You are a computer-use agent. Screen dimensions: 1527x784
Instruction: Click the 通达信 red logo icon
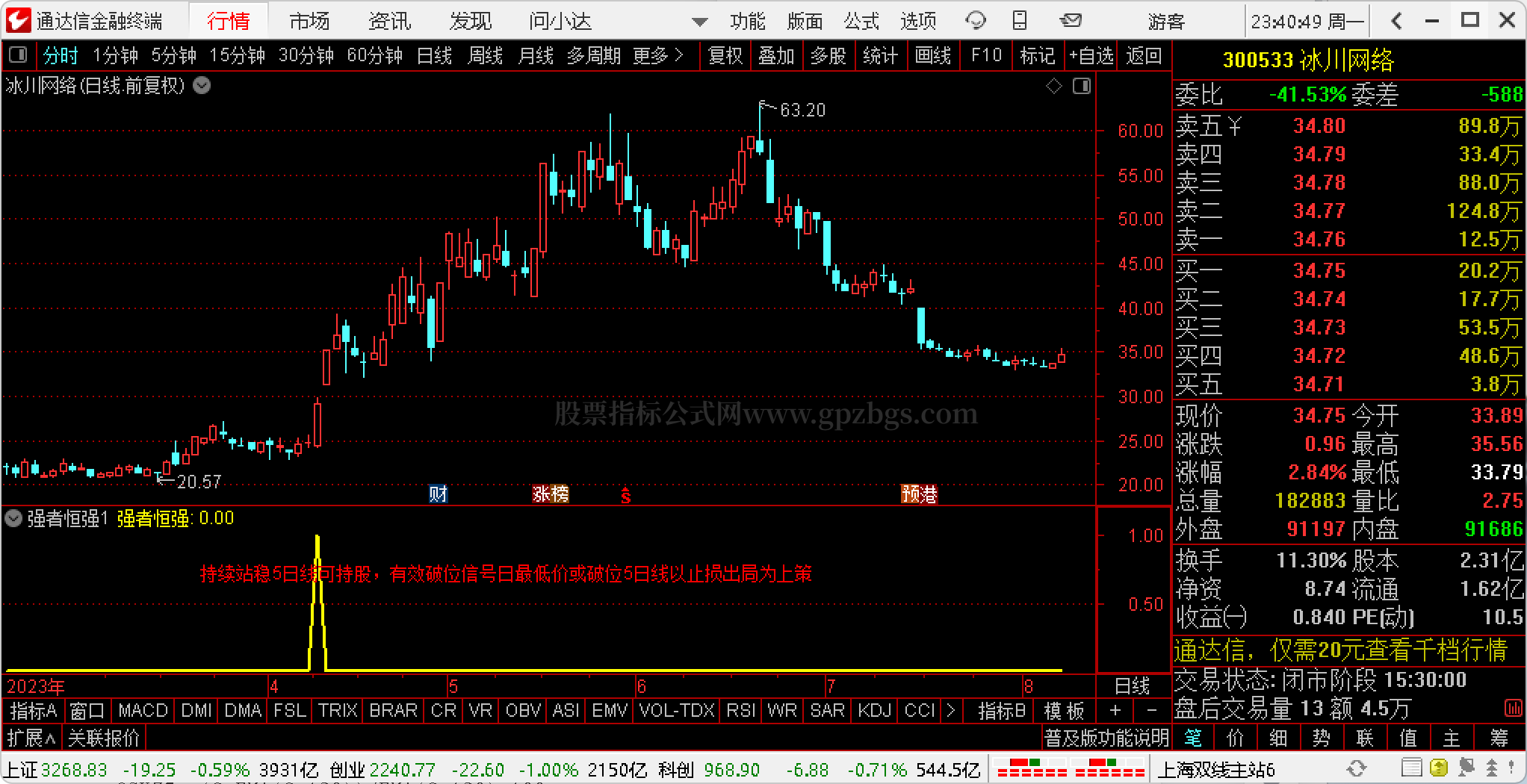tap(18, 20)
